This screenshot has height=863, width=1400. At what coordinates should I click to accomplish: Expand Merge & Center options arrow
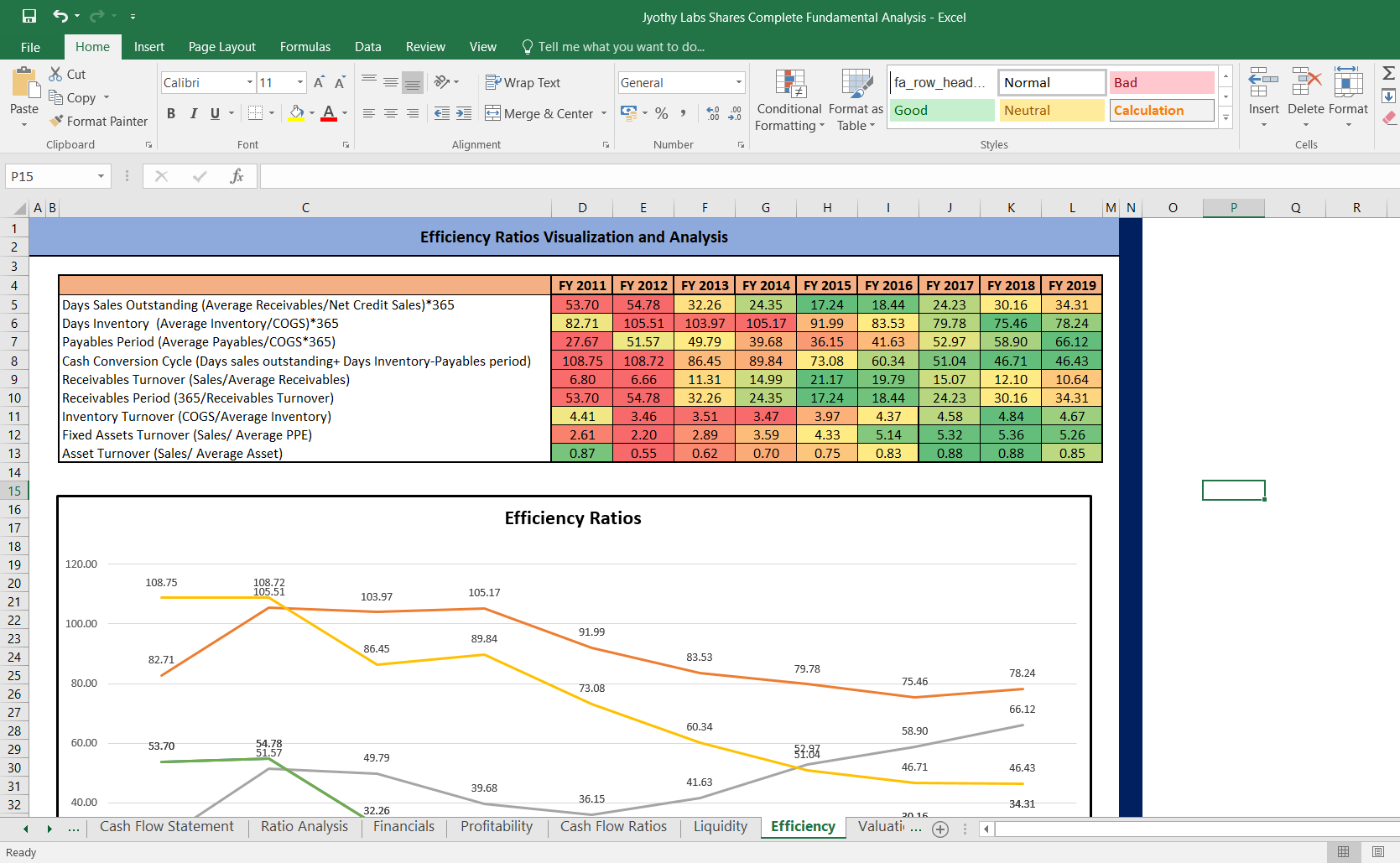[x=604, y=113]
